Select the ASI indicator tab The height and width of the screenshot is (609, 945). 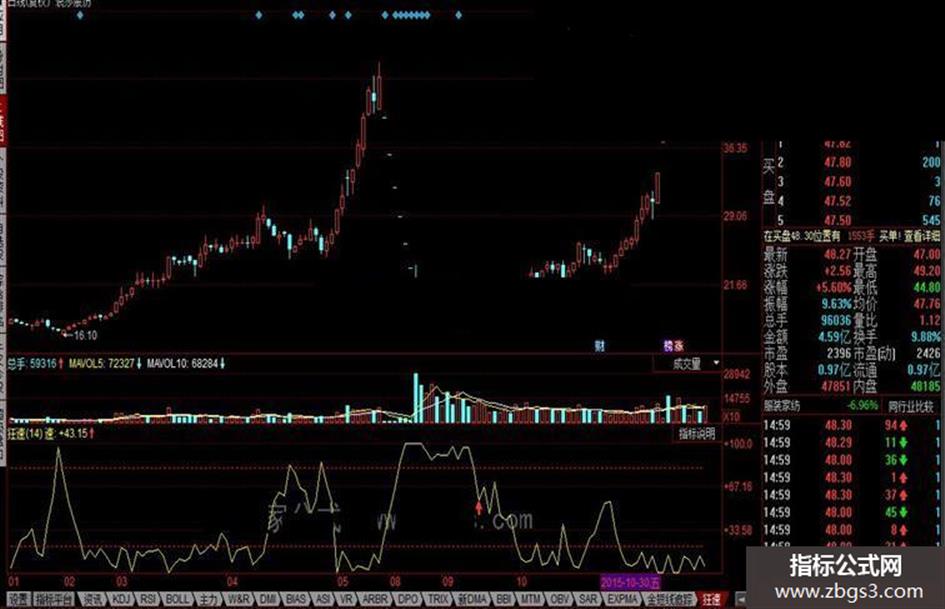(323, 599)
